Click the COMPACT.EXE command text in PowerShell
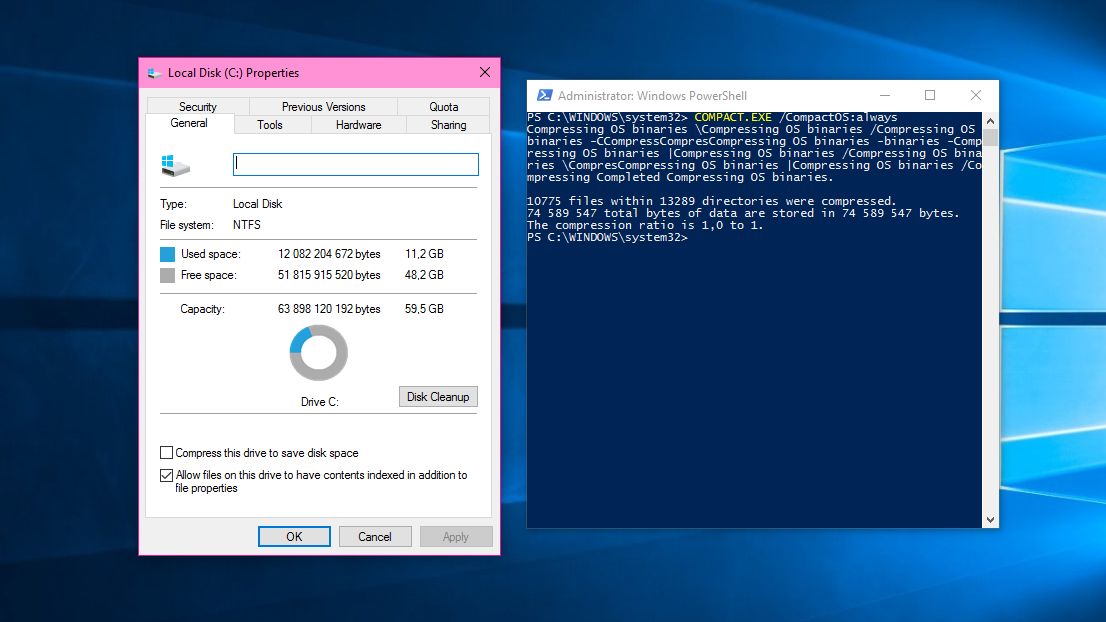This screenshot has height=622, width=1106. [x=733, y=117]
